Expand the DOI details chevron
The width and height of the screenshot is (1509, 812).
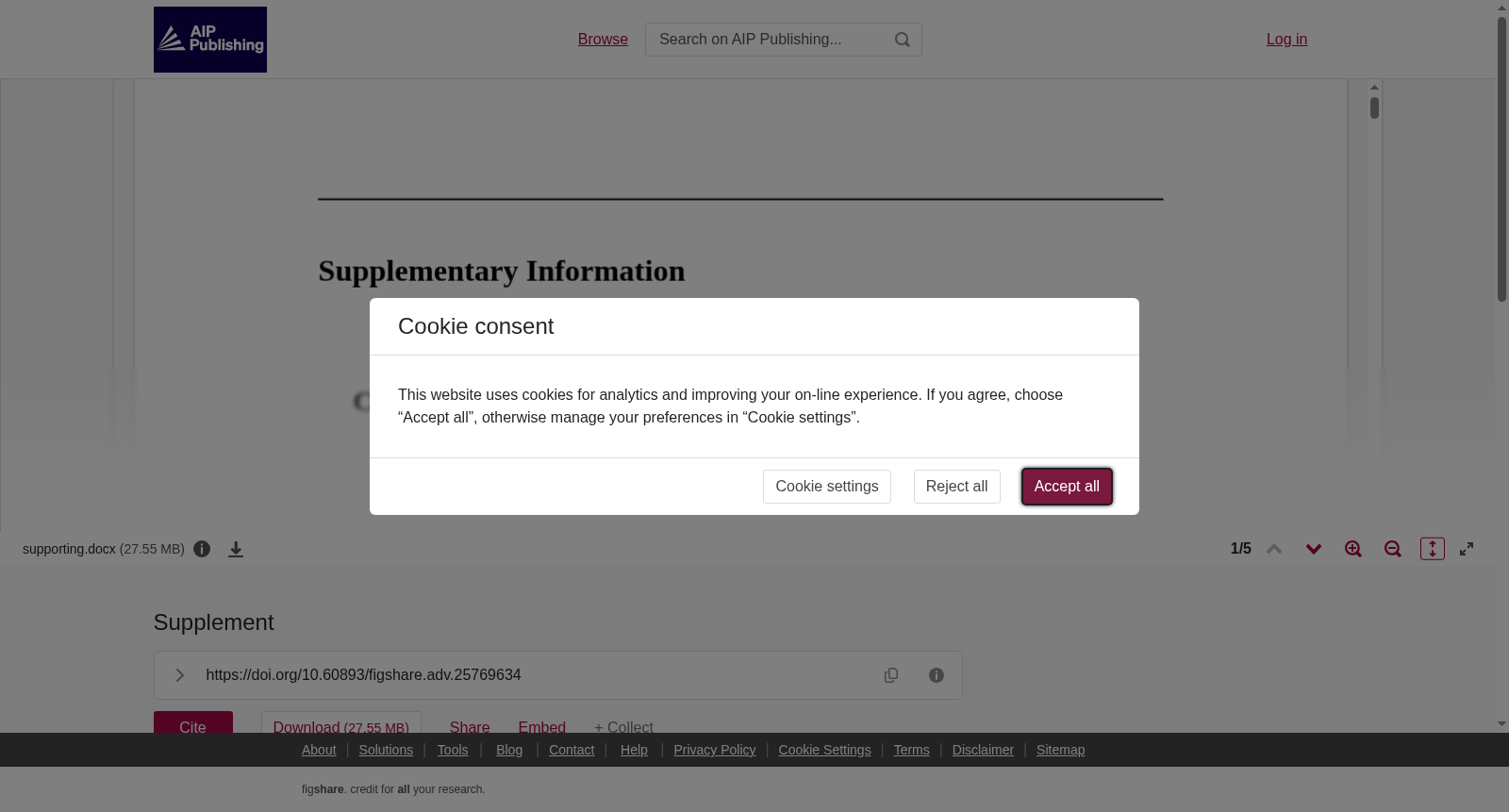point(179,675)
